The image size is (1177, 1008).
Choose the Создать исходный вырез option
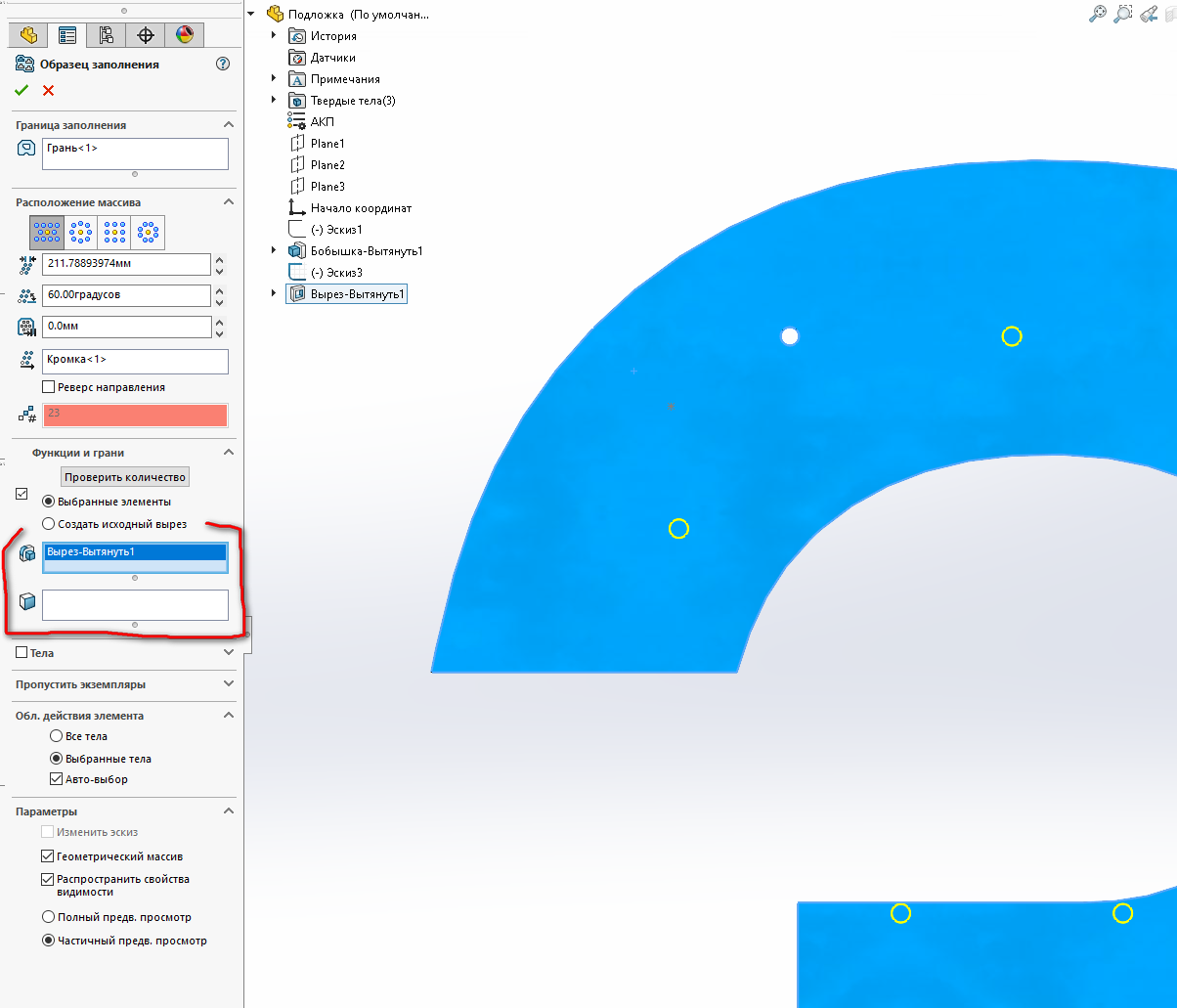coord(49,524)
